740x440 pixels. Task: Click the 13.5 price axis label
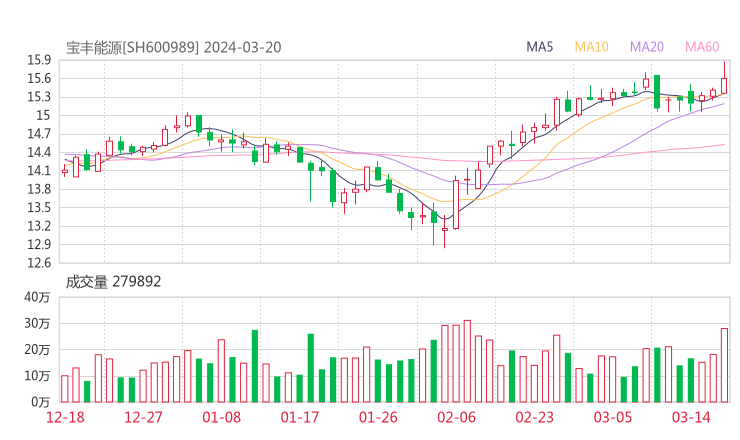coord(39,208)
